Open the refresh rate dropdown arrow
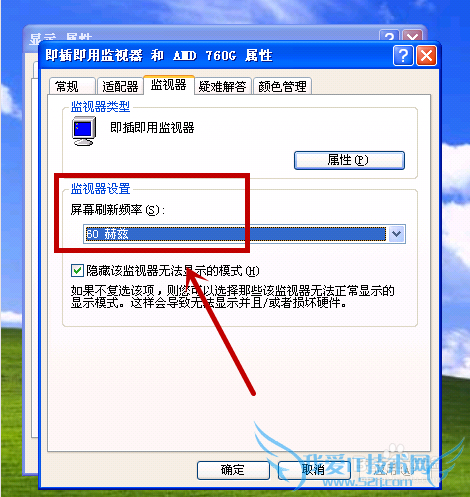Screen dimensions: 470x497 (396, 234)
